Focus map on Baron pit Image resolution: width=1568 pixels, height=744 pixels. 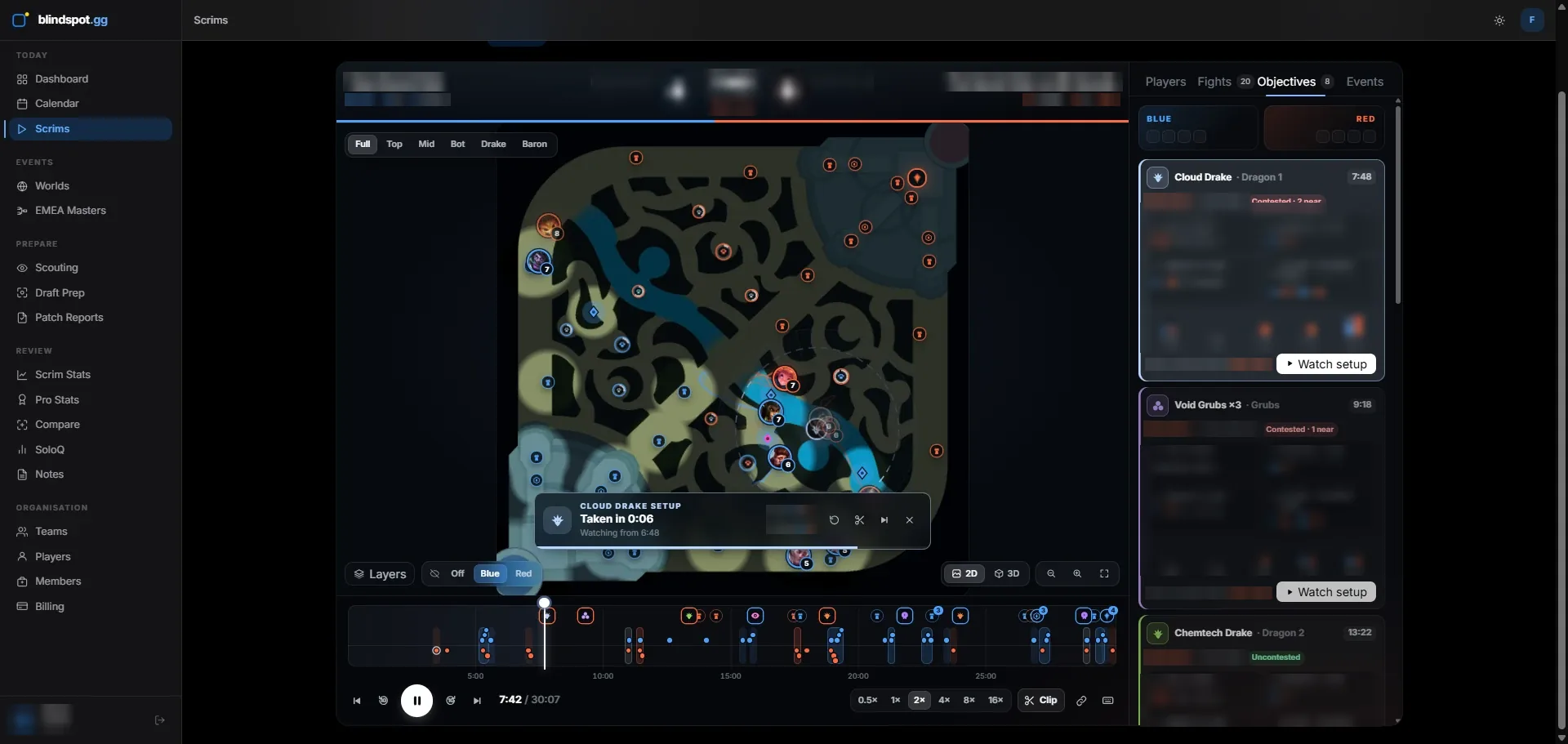pos(535,145)
